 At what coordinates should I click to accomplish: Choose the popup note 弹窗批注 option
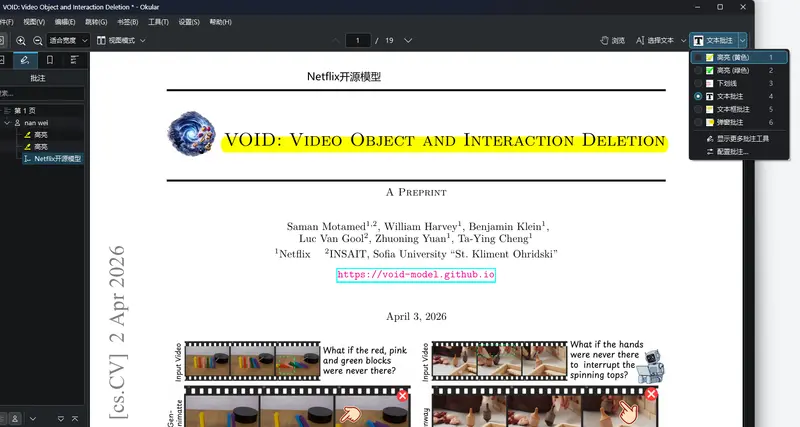pos(730,121)
